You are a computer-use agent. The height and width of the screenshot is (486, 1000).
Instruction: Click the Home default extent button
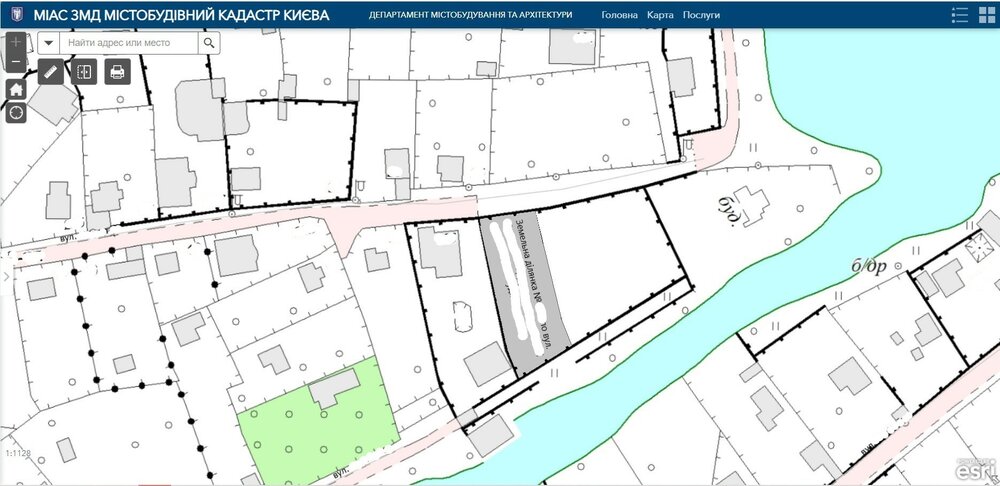coord(16,89)
